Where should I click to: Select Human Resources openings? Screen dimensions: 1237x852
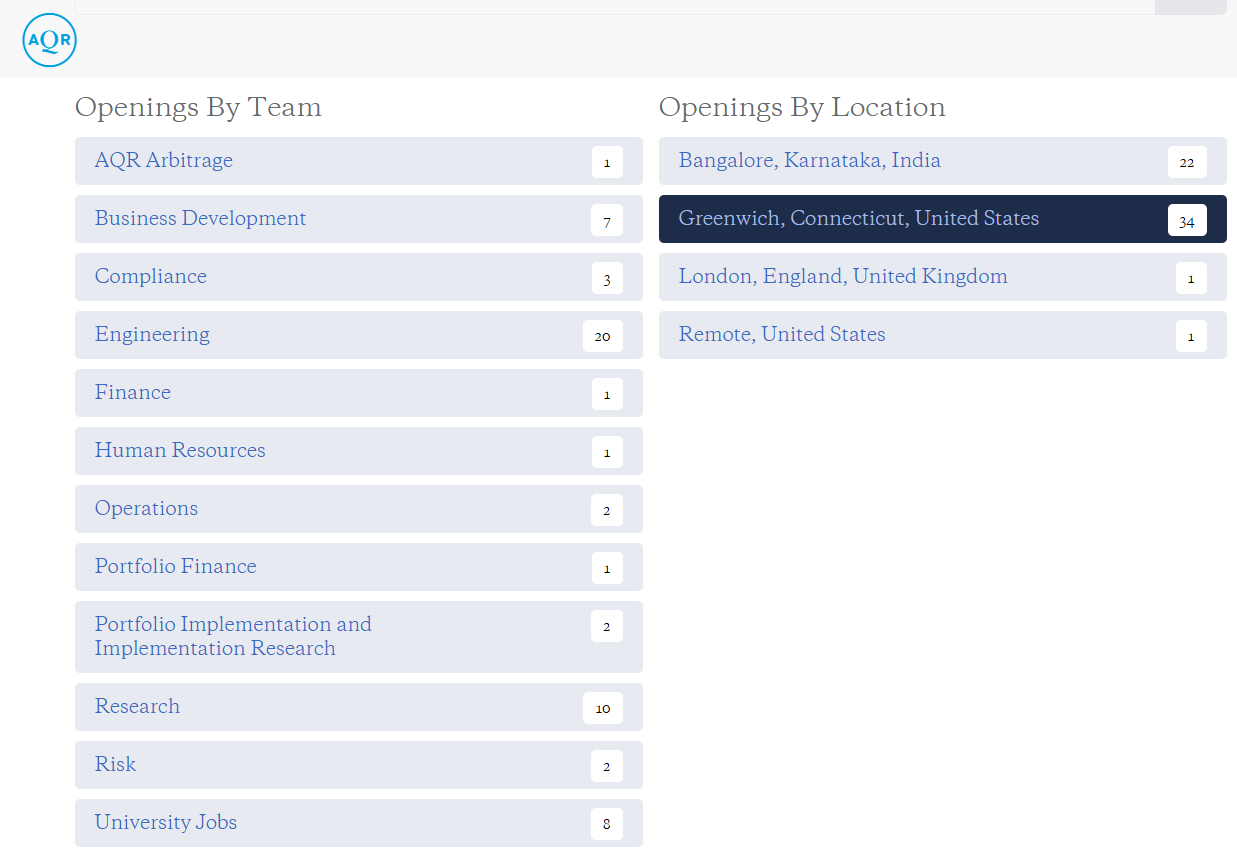180,451
